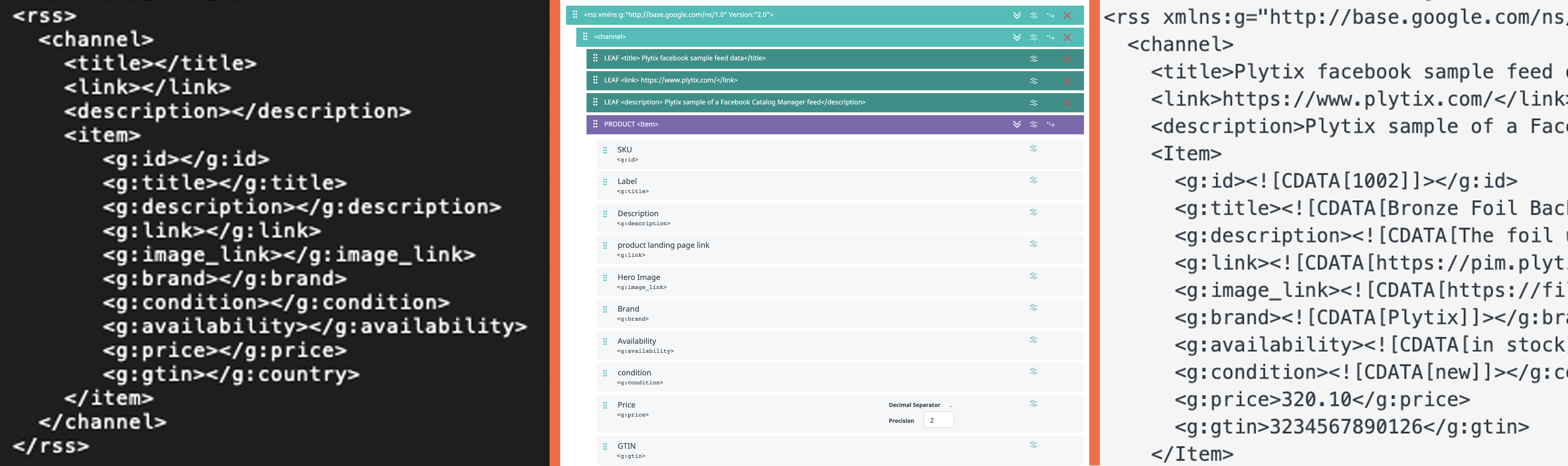Click the g:image_link line in template XML
Image resolution: width=1568 pixels, height=466 pixels.
289,255
